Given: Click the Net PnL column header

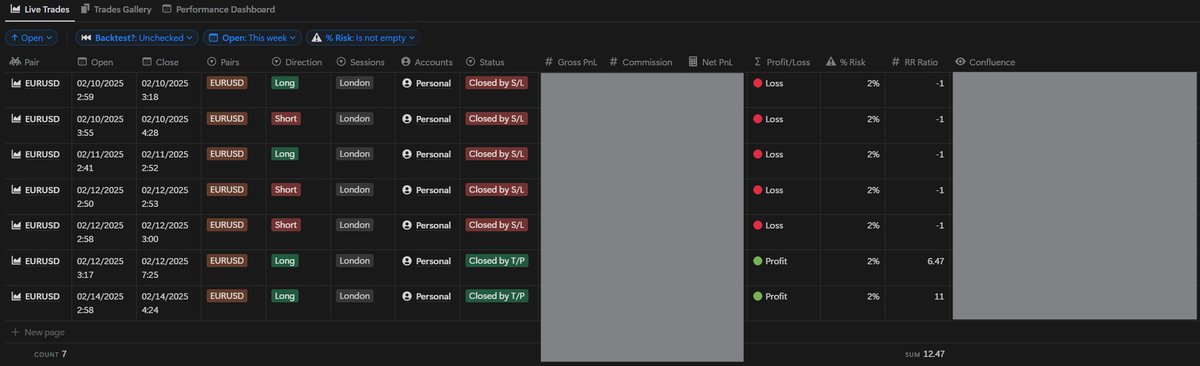Looking at the screenshot, I should click(710, 62).
